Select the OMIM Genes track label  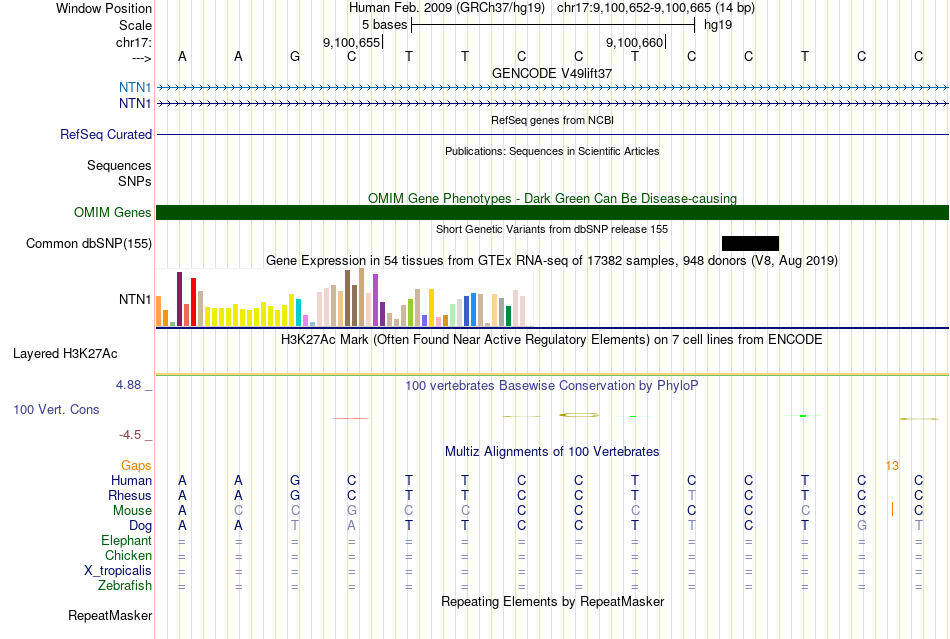tap(112, 213)
